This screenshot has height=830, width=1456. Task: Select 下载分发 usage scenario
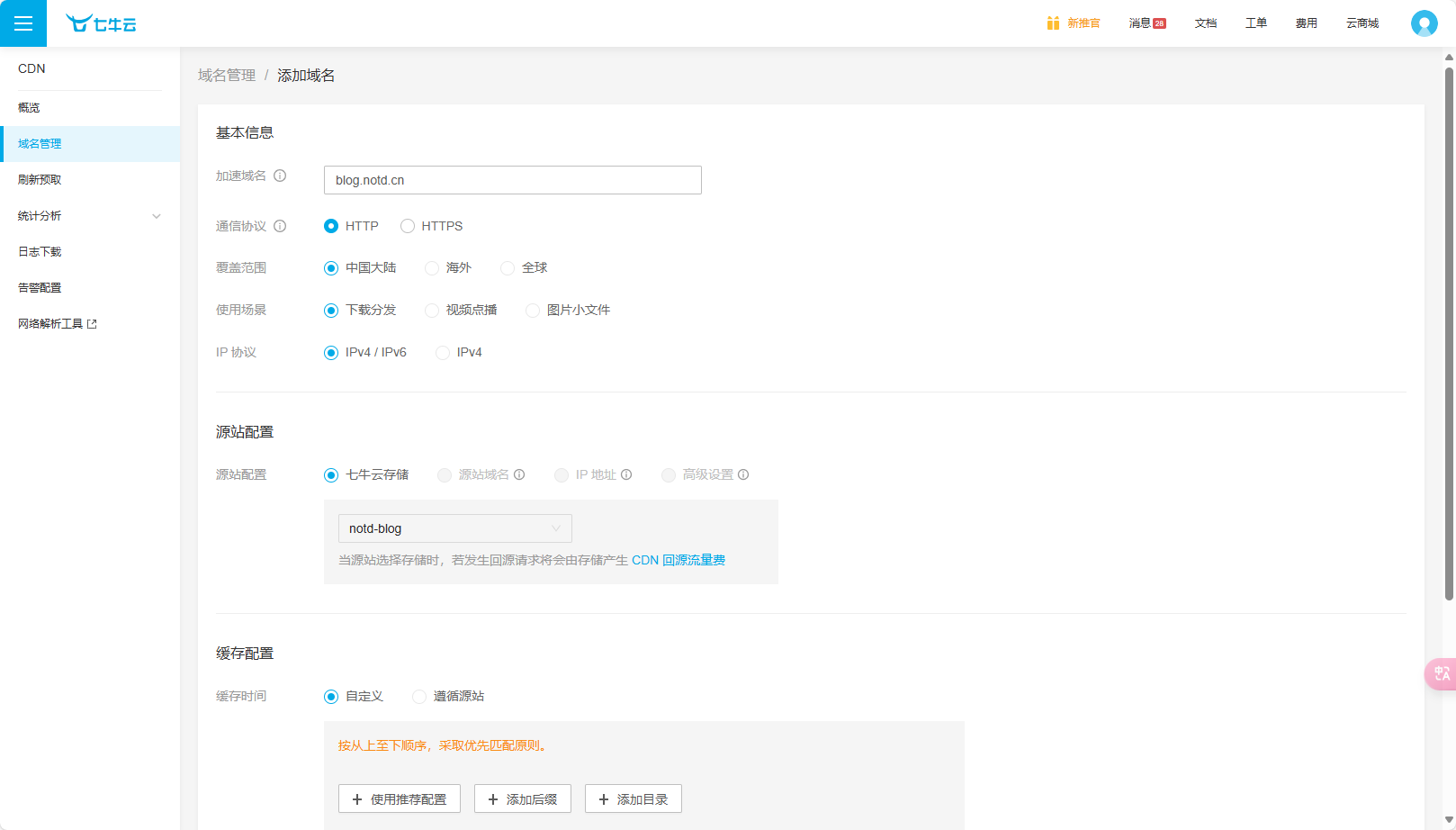click(331, 311)
